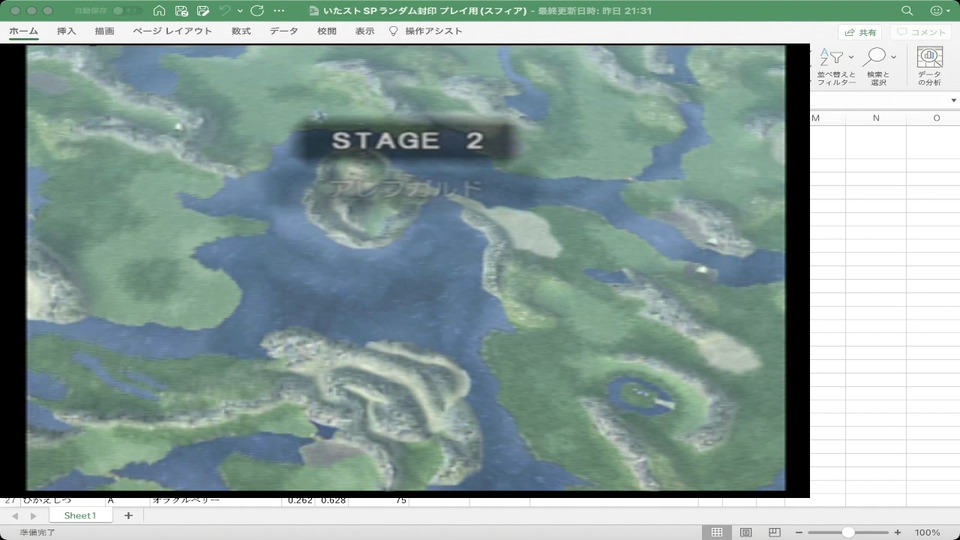Expand the 検索と選択 dropdown arrow

(x=893, y=57)
